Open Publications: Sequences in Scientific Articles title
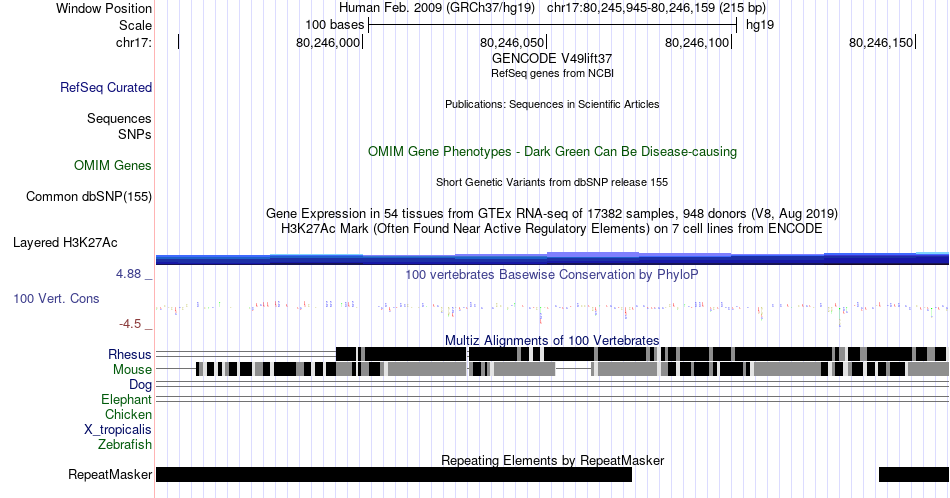Image resolution: width=950 pixels, height=498 pixels. 552,104
